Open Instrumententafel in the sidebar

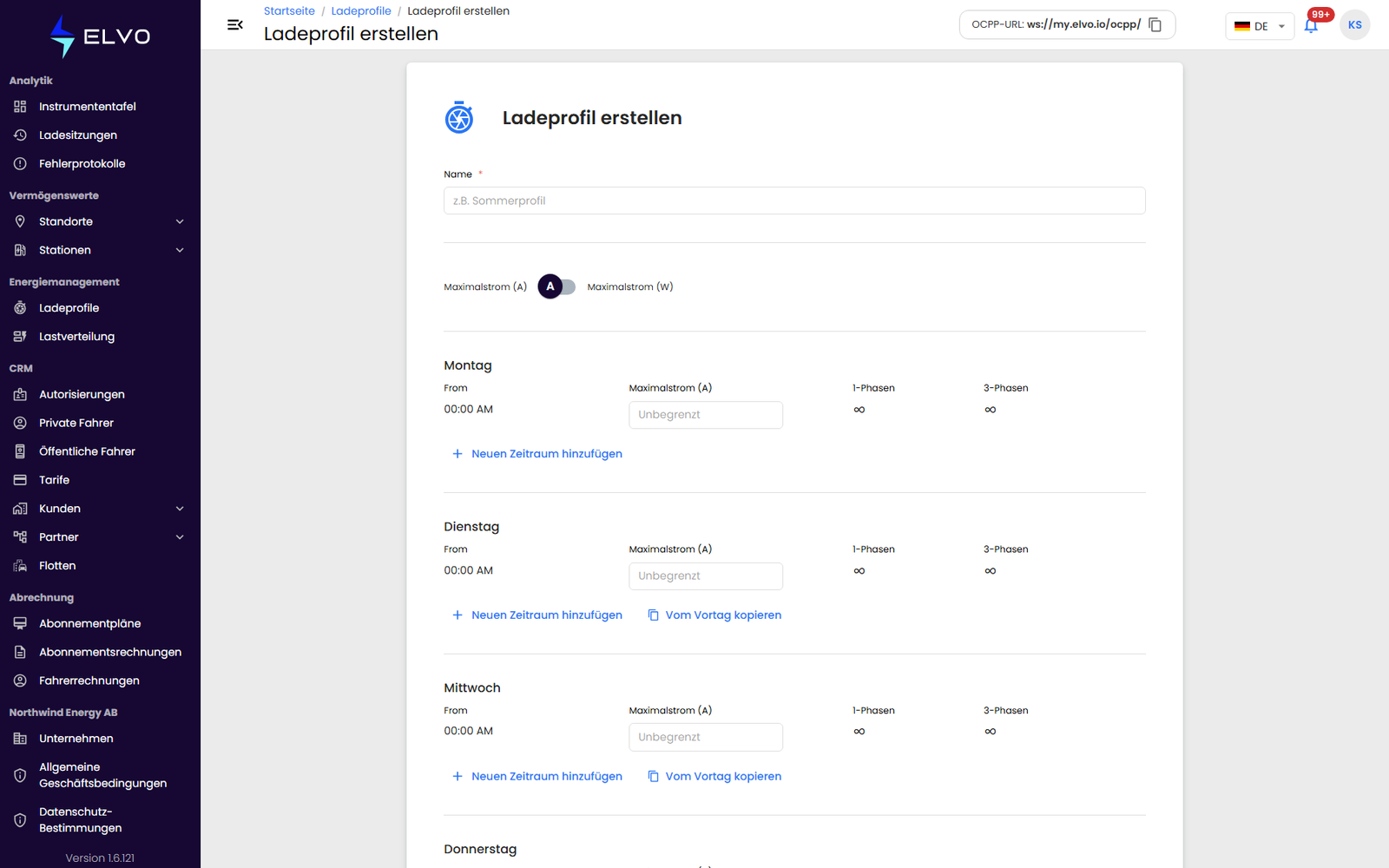[88, 107]
